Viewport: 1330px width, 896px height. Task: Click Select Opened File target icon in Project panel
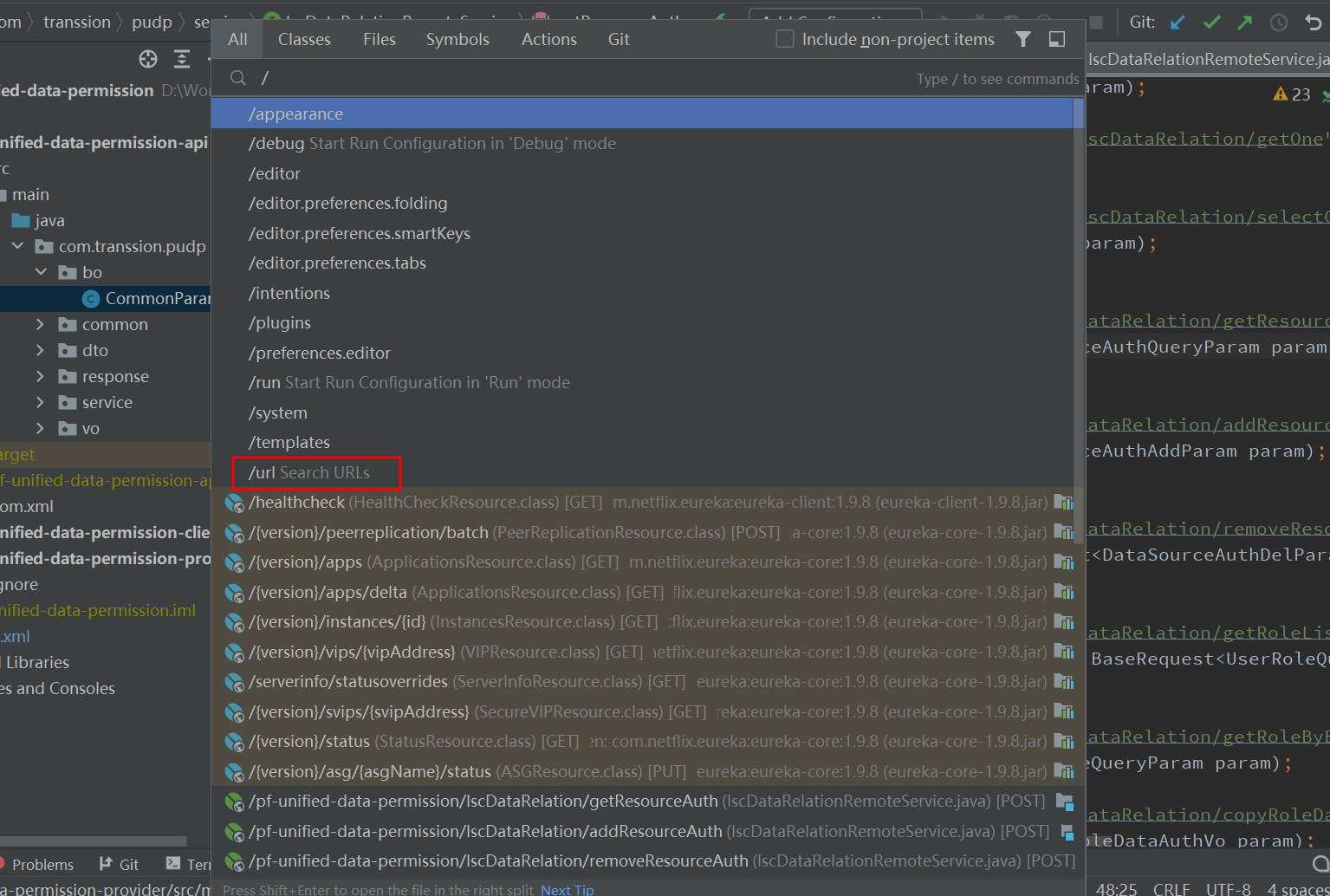[148, 59]
